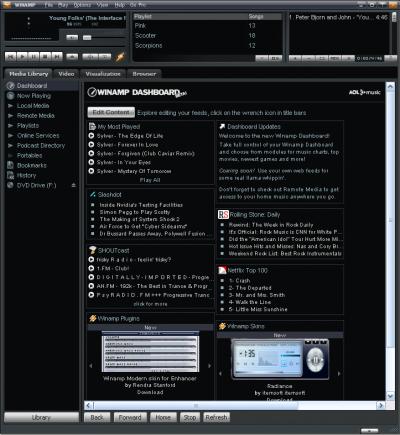Play Sylver - In Your Eyes
This screenshot has height=435, width=400.
pos(91,162)
